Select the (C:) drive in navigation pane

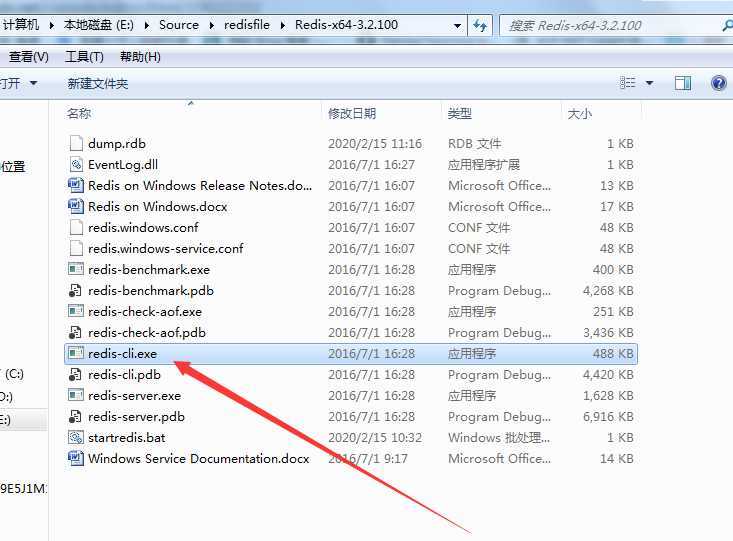14,374
